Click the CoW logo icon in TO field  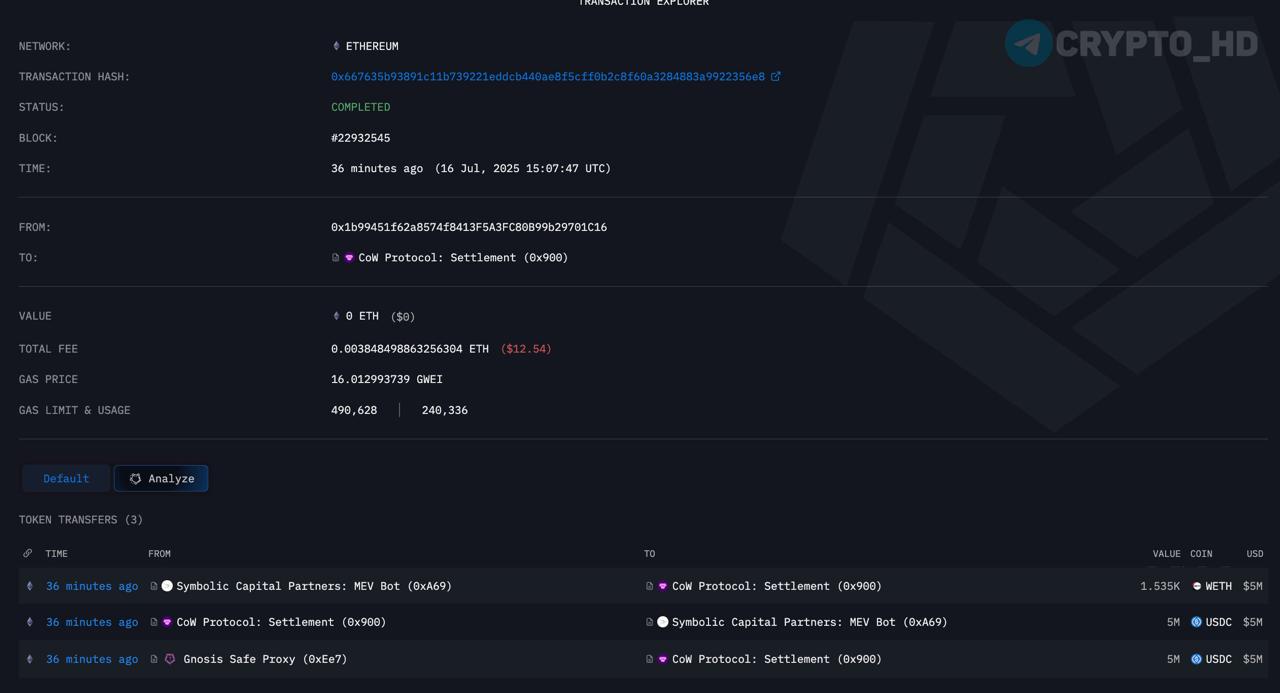coord(349,257)
